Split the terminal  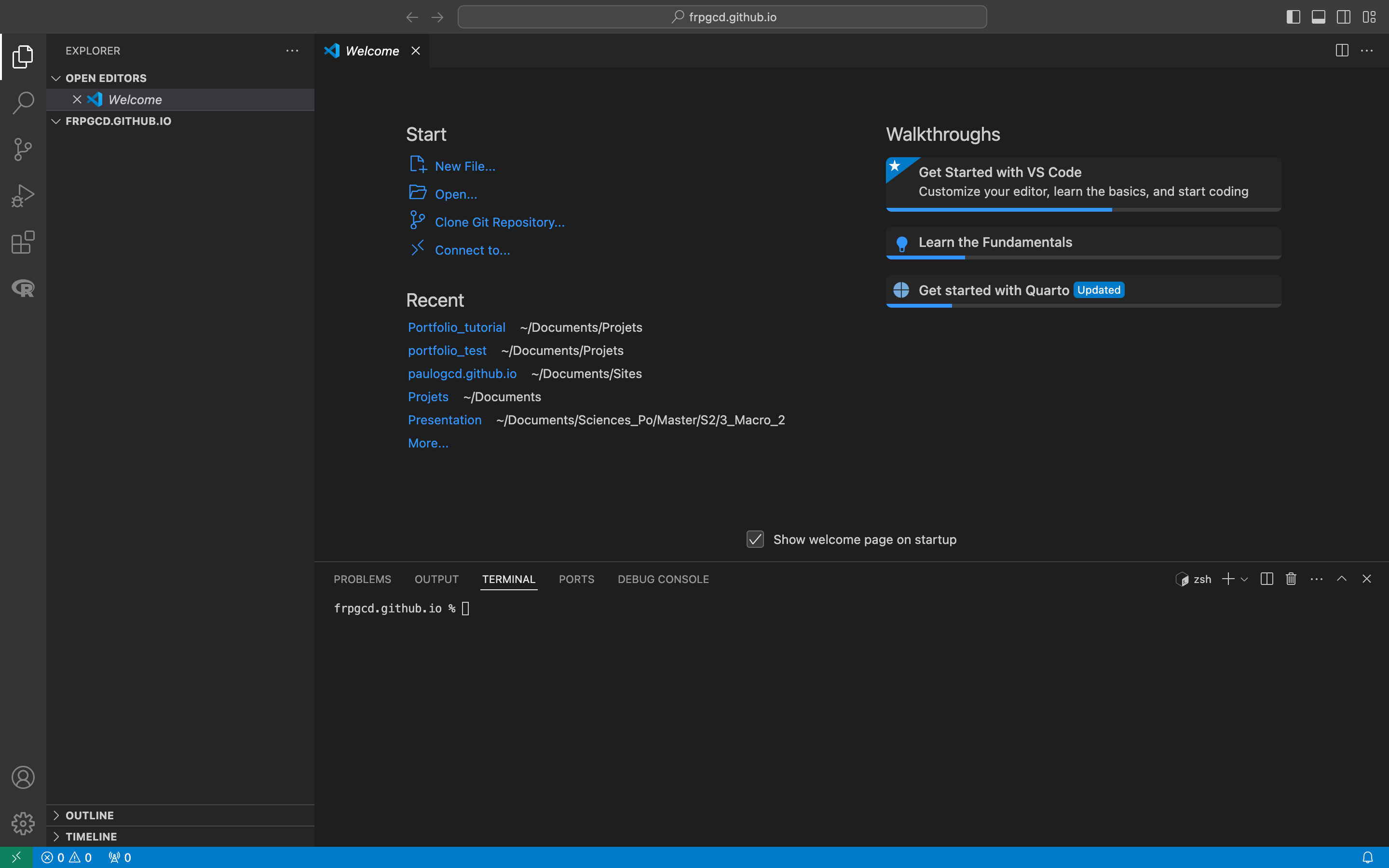[x=1267, y=579]
